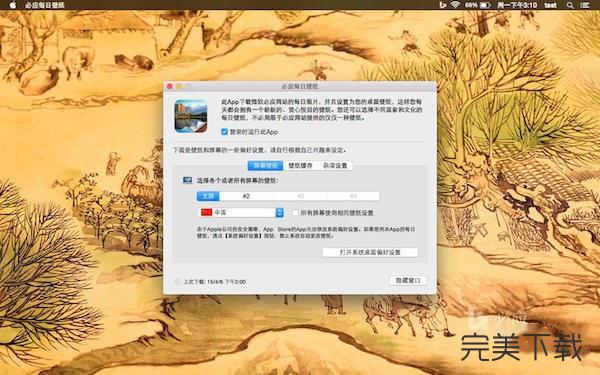Click the last download time status text
Screen dimensions: 600x375
[215, 282]
